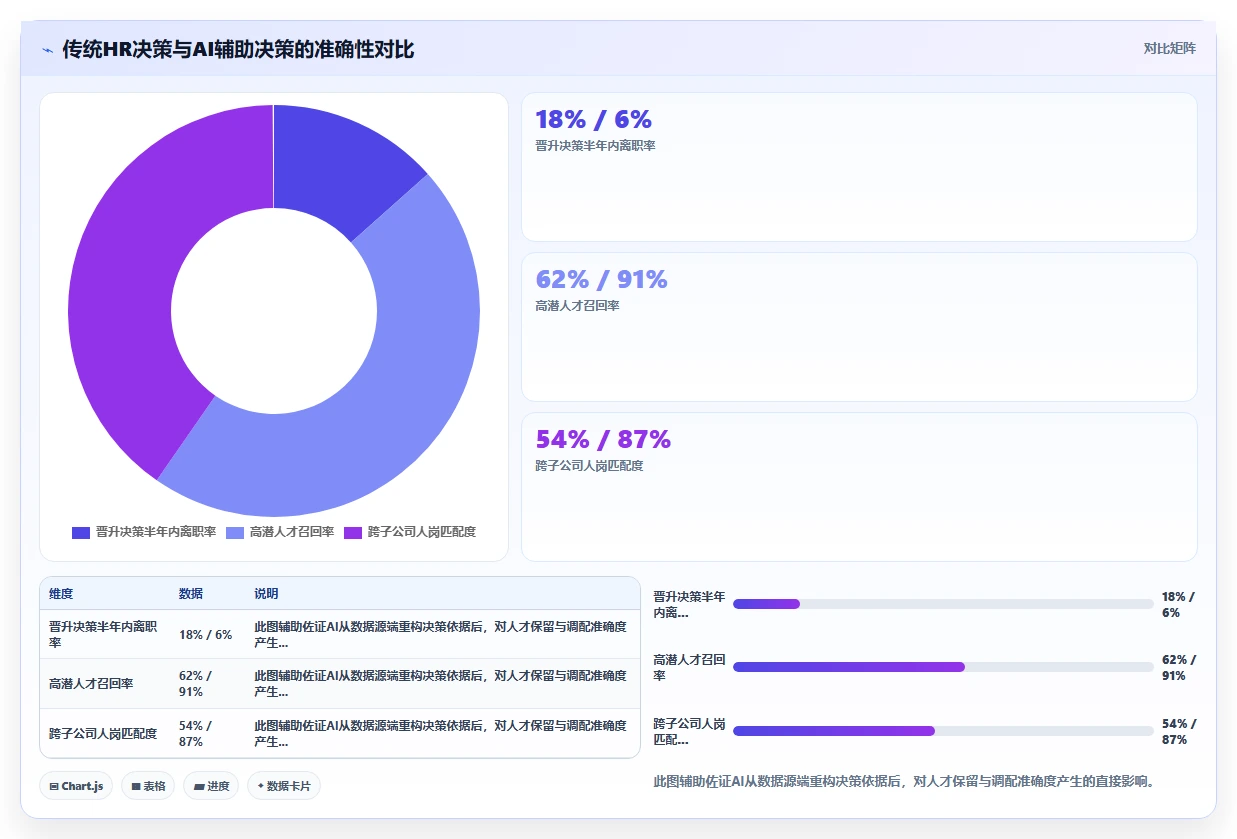Toggle 高潜人才召回率 legend swatch
The image size is (1237, 839).
coord(235,533)
